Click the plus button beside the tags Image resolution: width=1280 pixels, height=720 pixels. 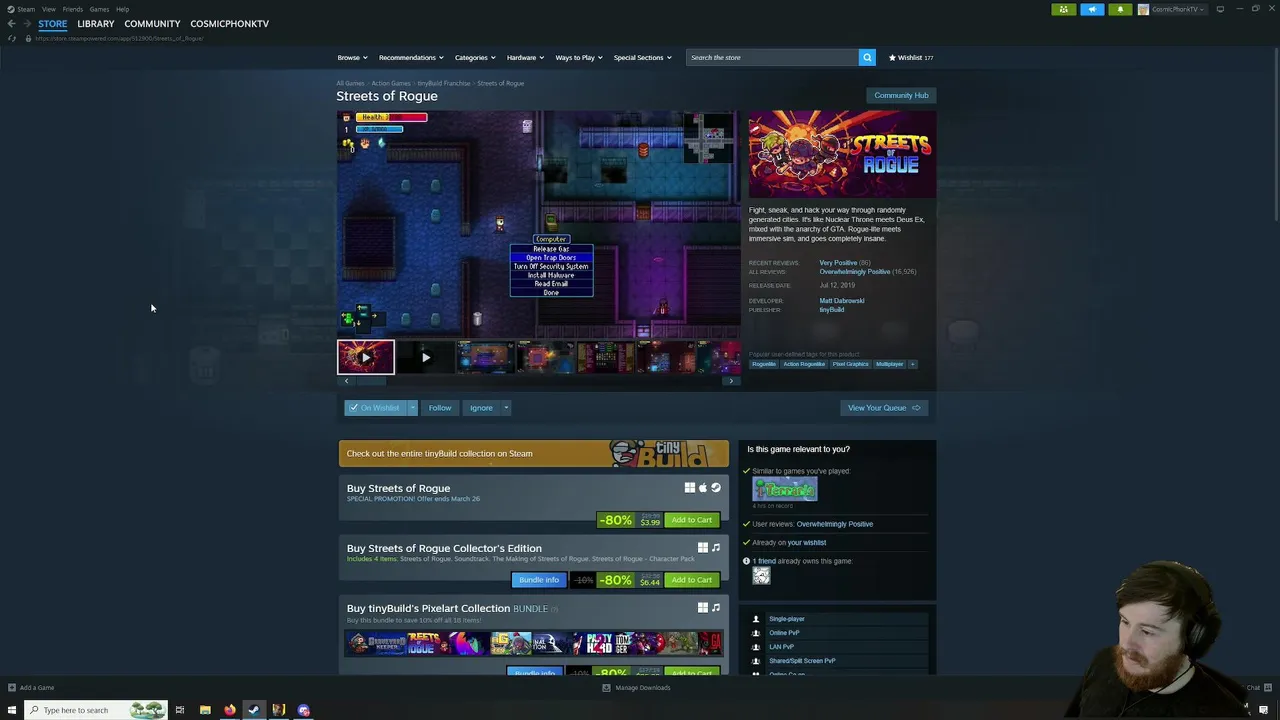coord(912,364)
